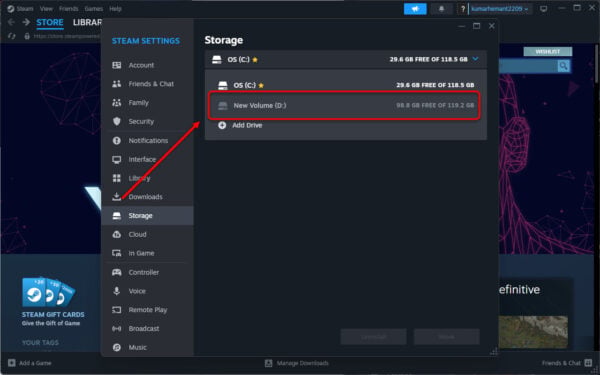Choose OS (C:) in drive list

click(346, 85)
